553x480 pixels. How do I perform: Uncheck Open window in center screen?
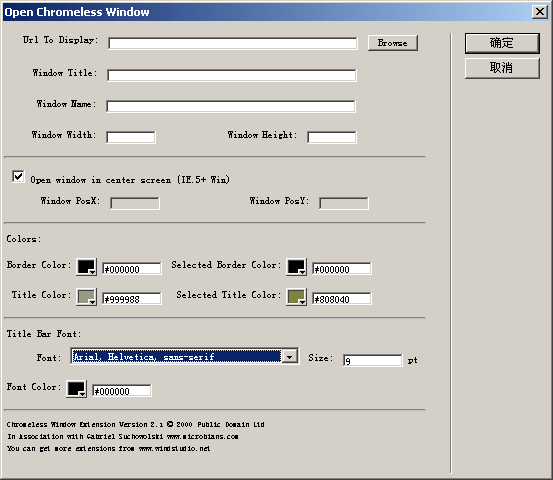point(18,176)
